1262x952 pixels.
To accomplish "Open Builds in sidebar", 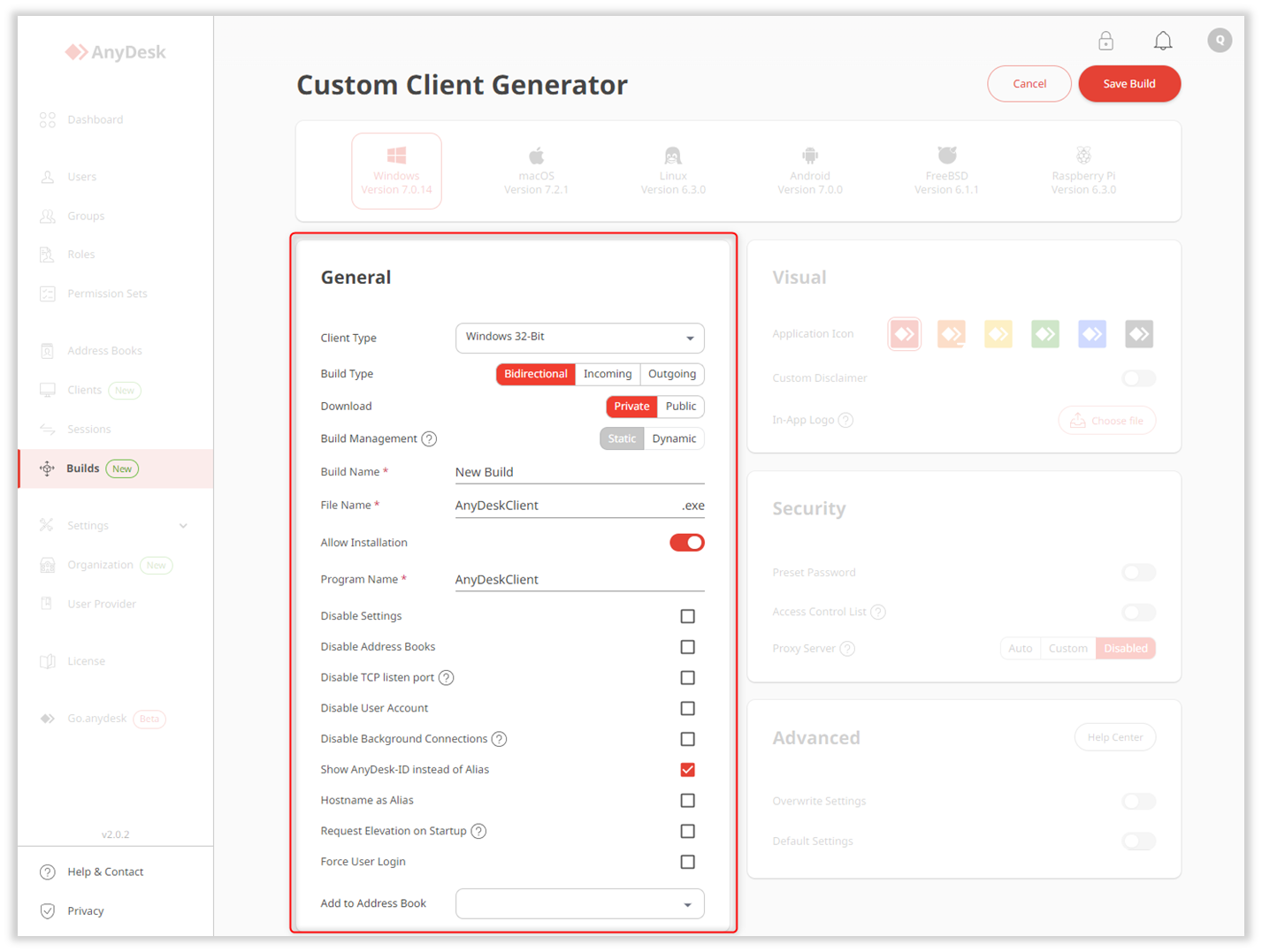I will [x=116, y=468].
